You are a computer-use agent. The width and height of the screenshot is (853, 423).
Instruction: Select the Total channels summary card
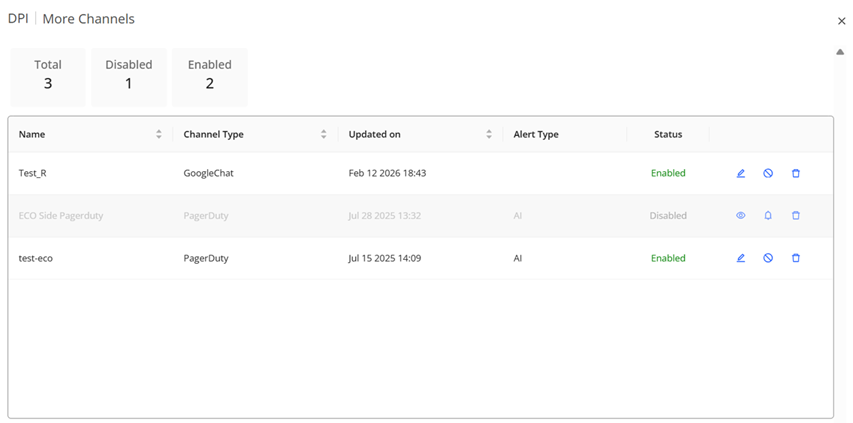point(48,76)
